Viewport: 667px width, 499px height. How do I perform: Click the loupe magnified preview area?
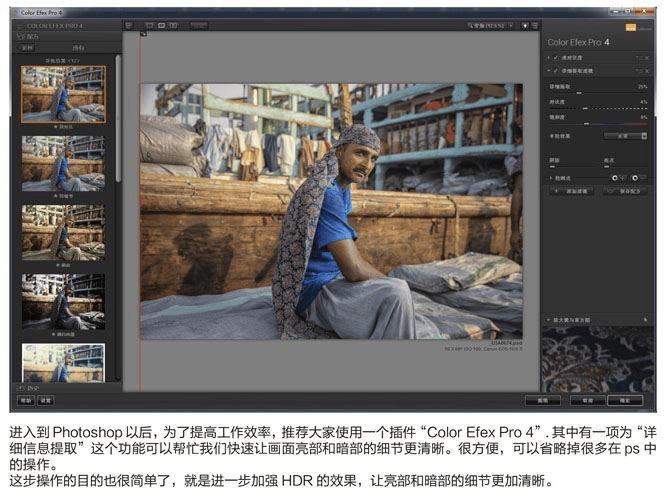point(598,359)
